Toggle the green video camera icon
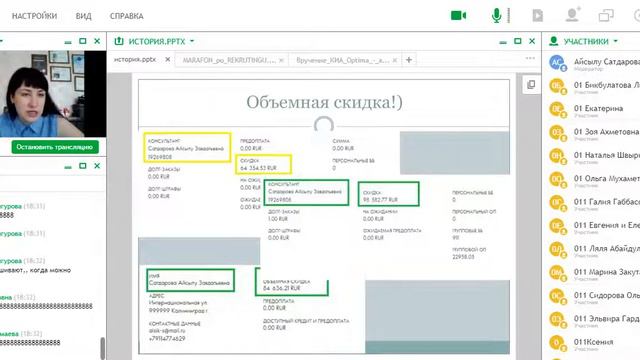640x360 pixels. click(x=458, y=16)
